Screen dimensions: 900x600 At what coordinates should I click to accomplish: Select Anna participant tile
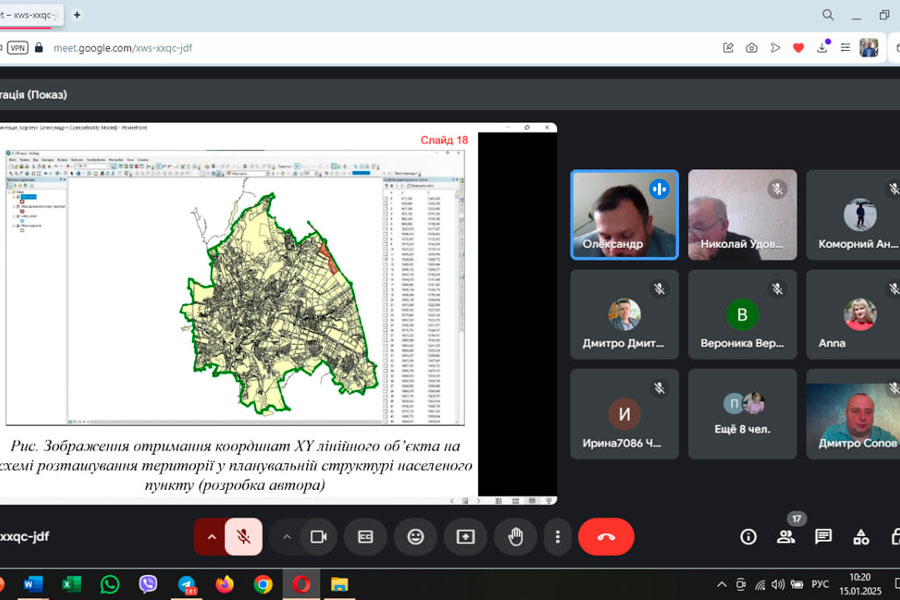pyautogui.click(x=853, y=315)
